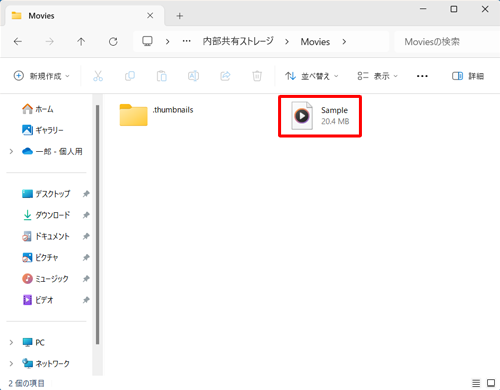Viewport: 500px width, 390px height.
Task: Open ギャラリー in the sidebar
Action: (42, 130)
